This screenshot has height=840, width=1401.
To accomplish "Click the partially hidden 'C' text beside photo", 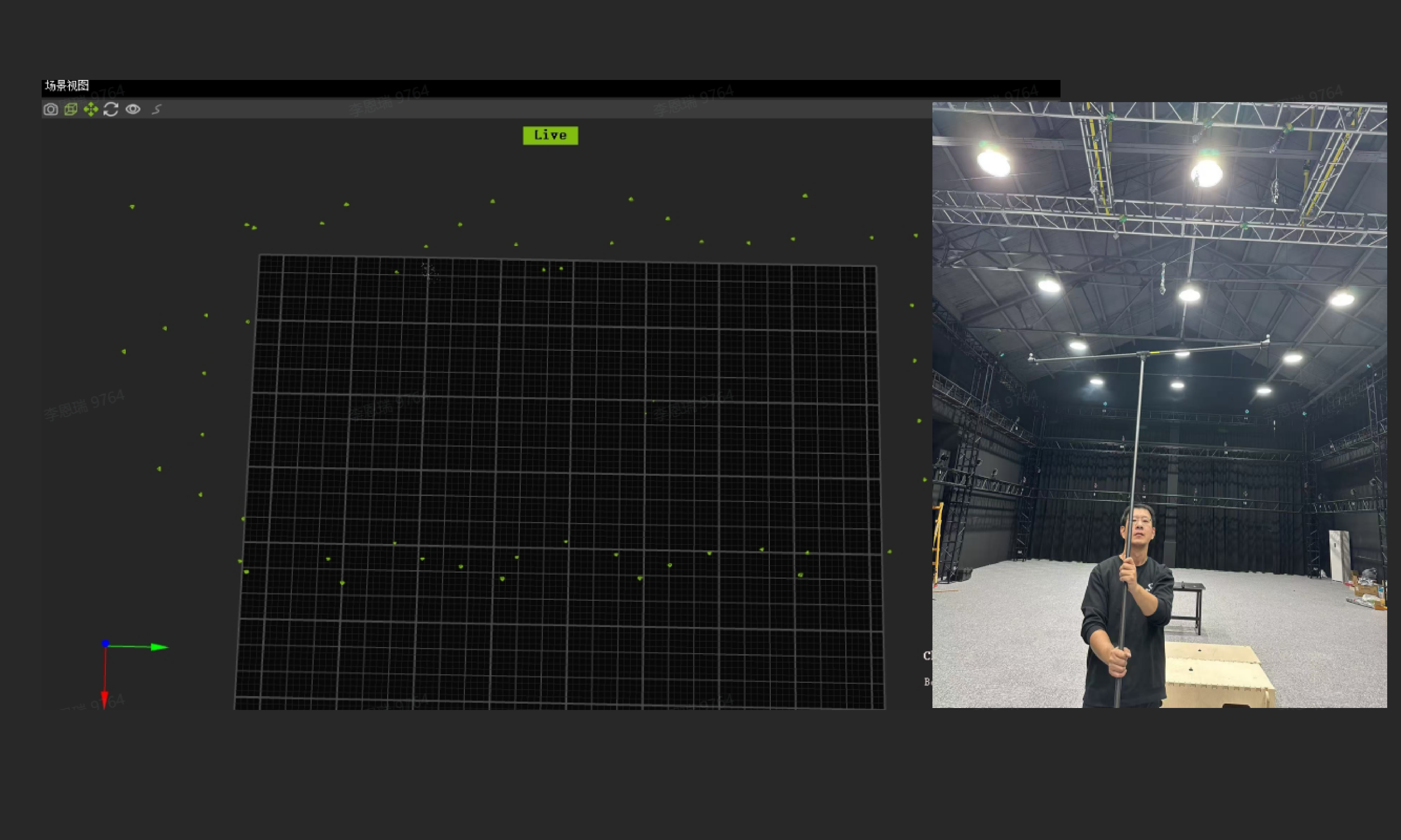I will pos(927,656).
